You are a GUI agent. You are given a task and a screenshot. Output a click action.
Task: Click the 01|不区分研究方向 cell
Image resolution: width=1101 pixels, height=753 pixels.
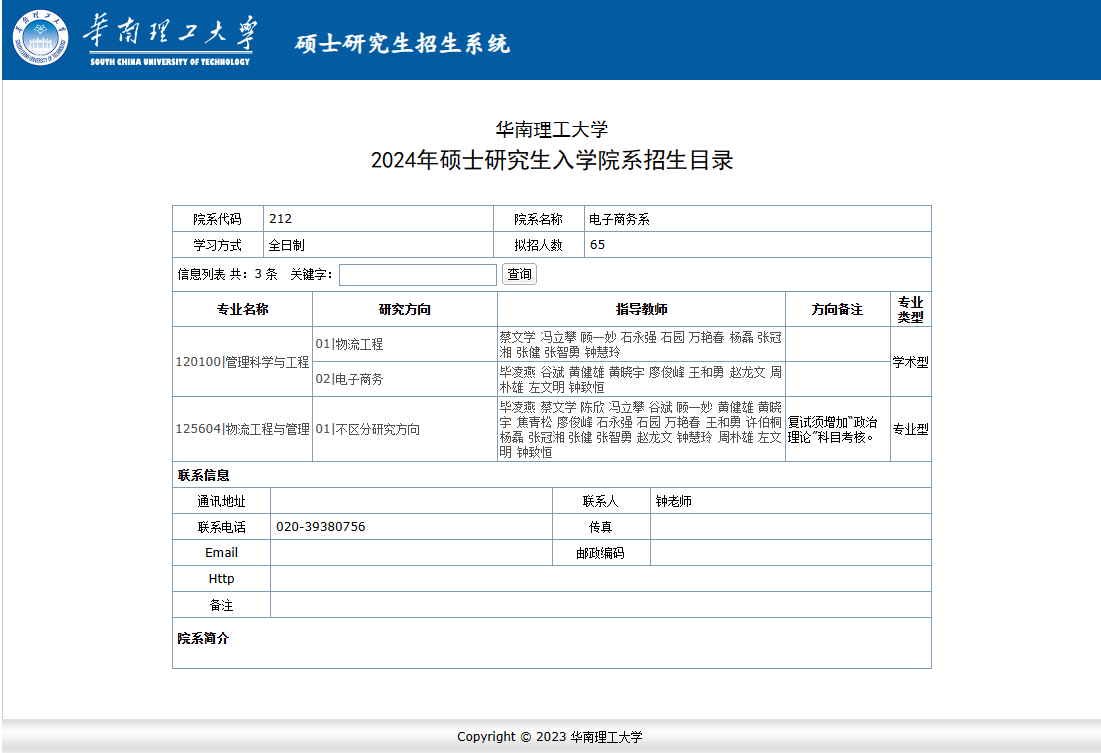pyautogui.click(x=404, y=429)
